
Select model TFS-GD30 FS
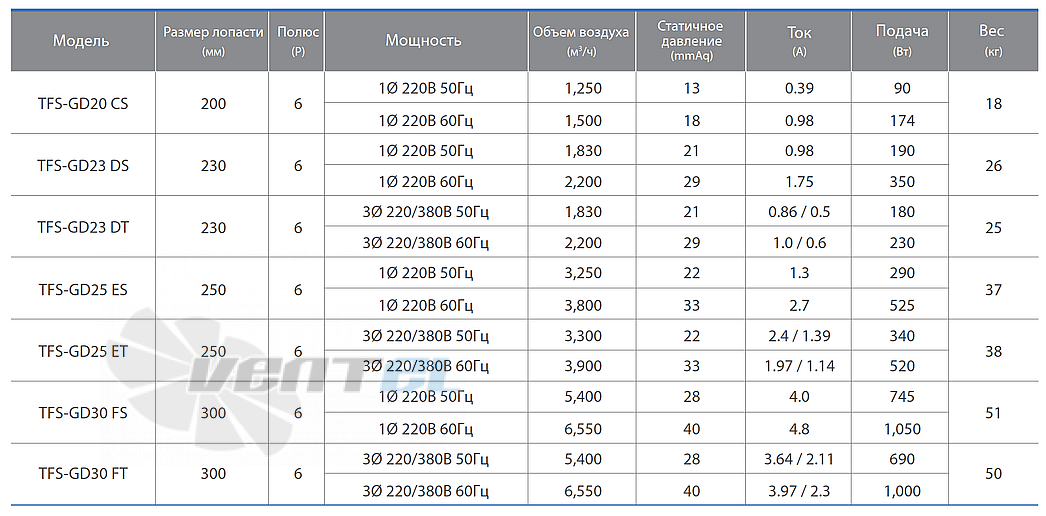point(83,413)
